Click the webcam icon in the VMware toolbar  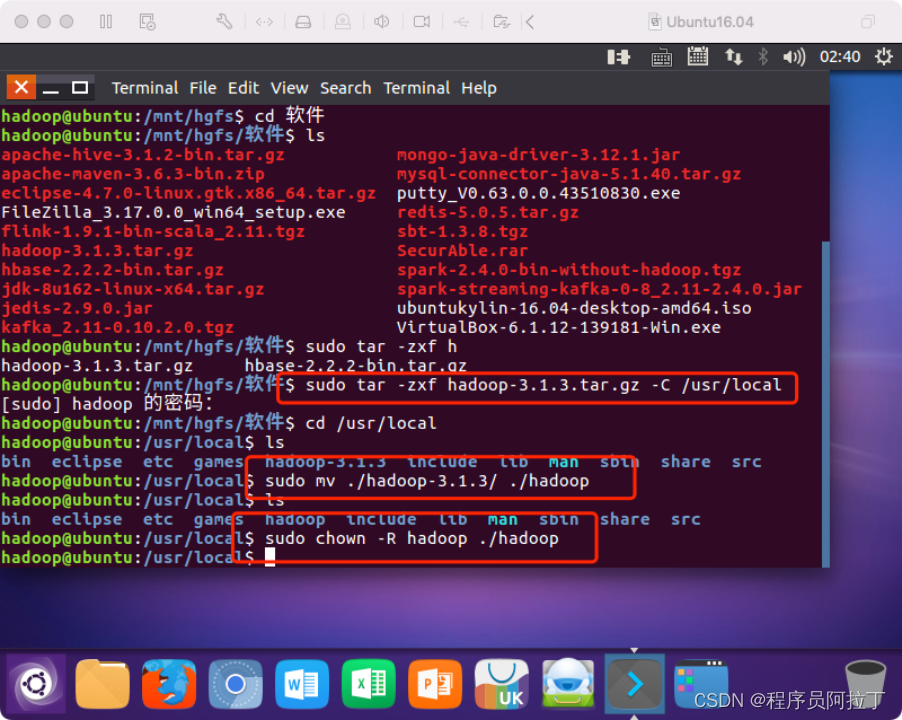424,21
